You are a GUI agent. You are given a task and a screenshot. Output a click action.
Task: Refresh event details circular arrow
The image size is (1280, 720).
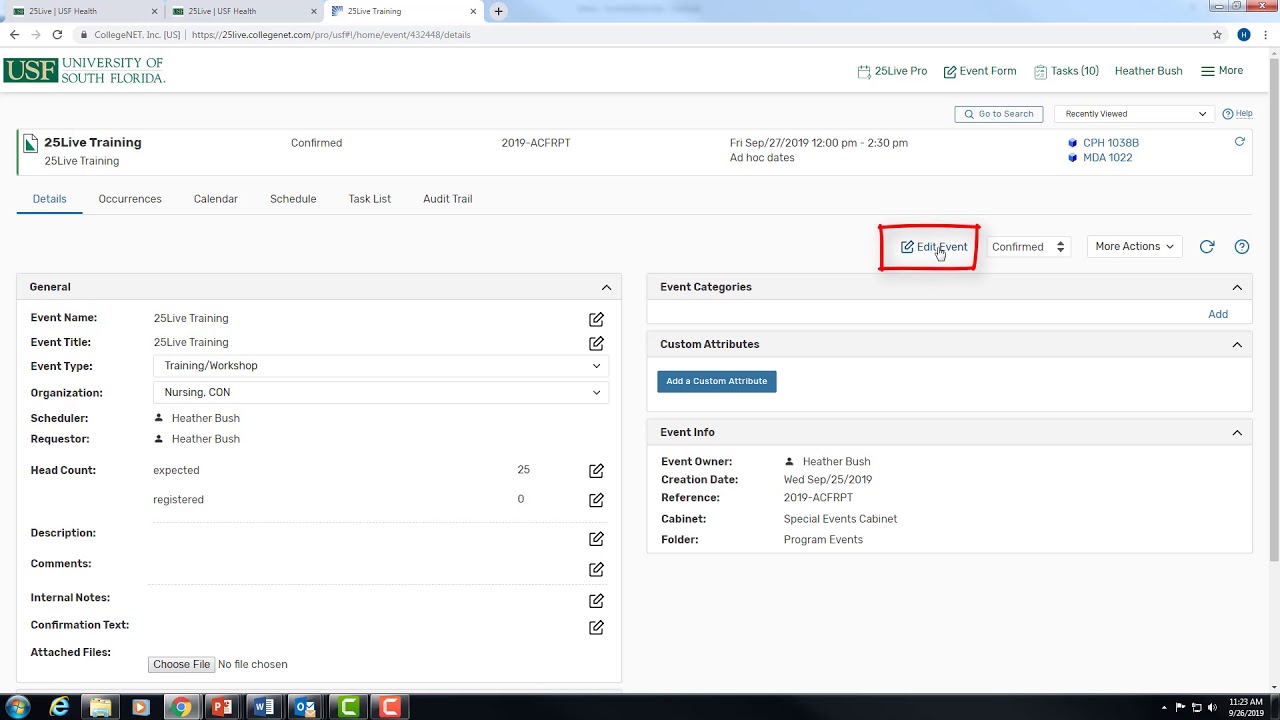coord(1207,247)
